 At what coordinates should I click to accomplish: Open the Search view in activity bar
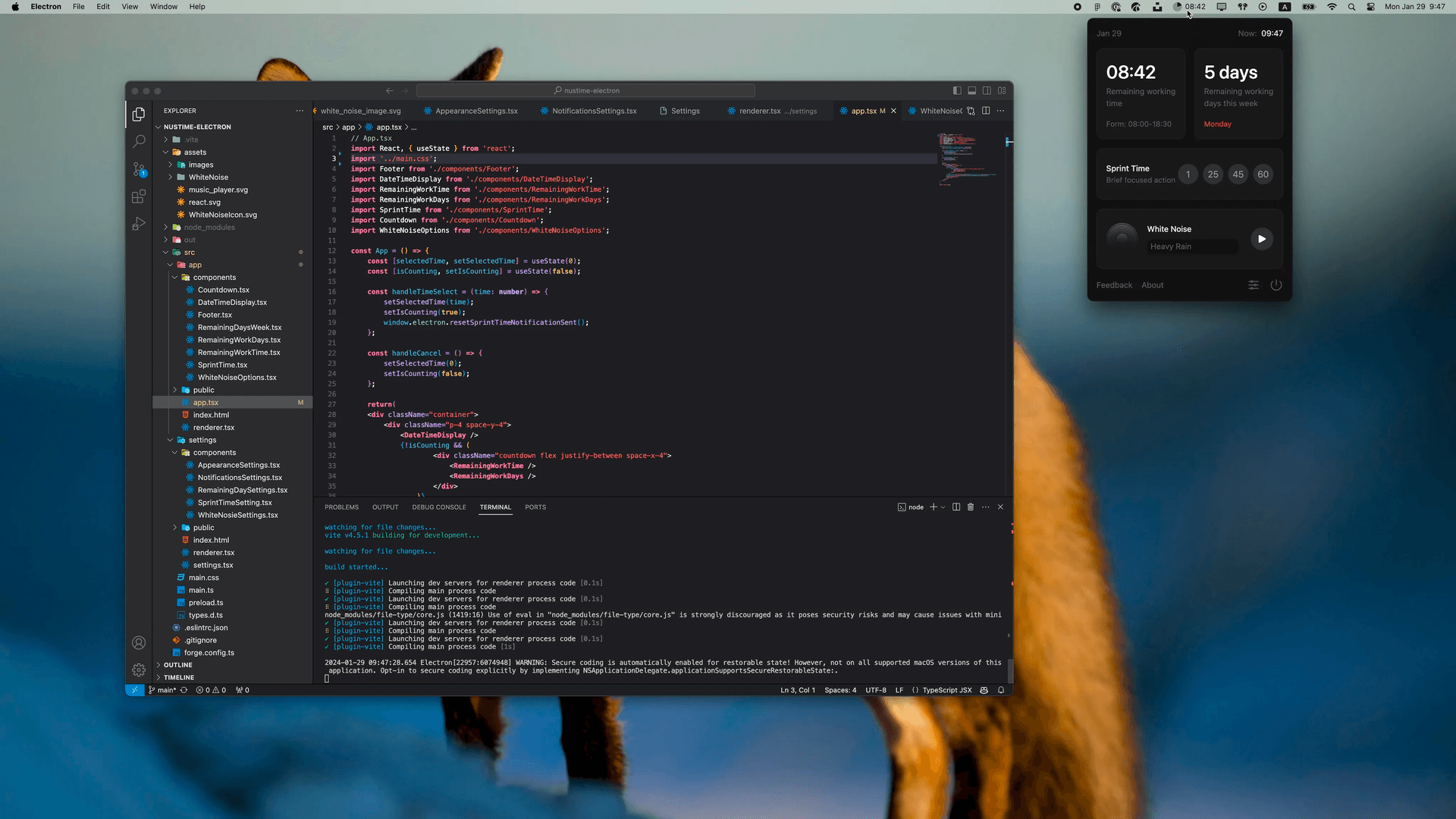[139, 141]
